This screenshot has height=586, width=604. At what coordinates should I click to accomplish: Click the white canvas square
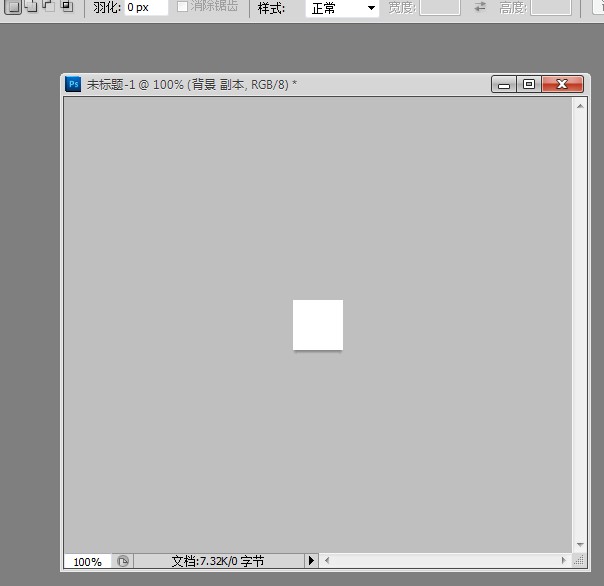318,325
